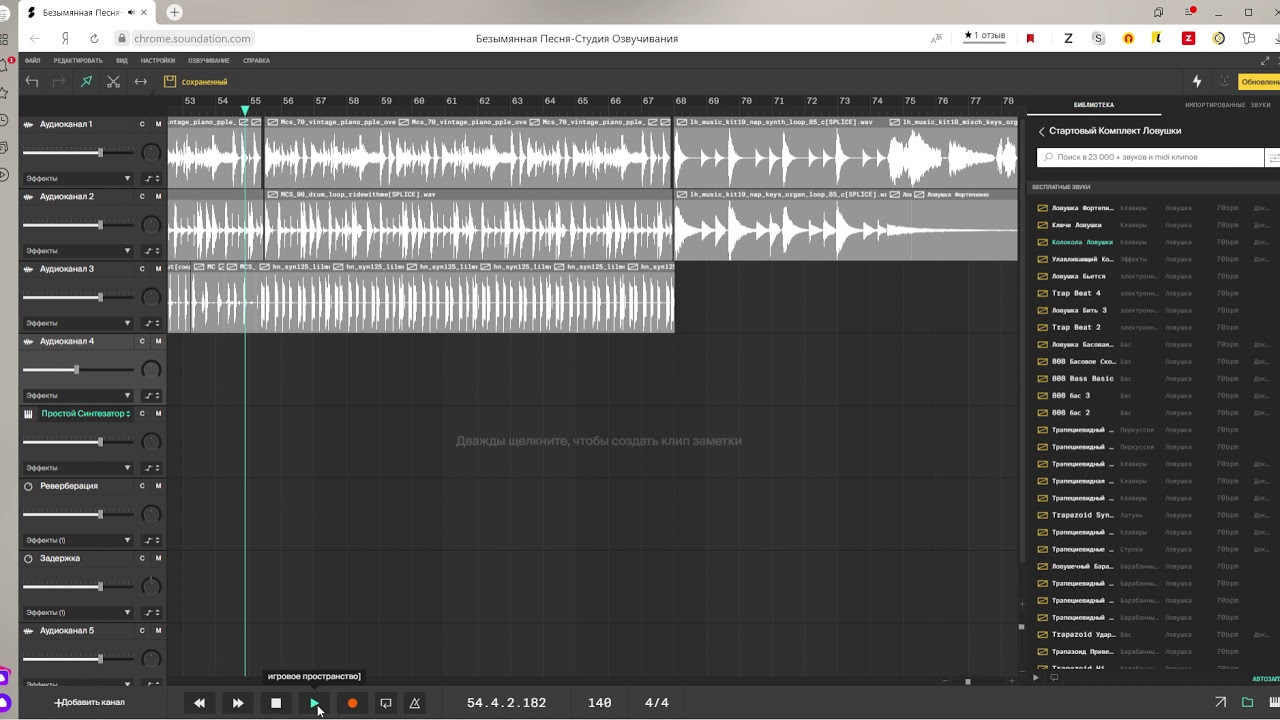Viewport: 1280px width, 720px height.
Task: Open automation selector for Аудиоканал 1
Action: tap(152, 179)
